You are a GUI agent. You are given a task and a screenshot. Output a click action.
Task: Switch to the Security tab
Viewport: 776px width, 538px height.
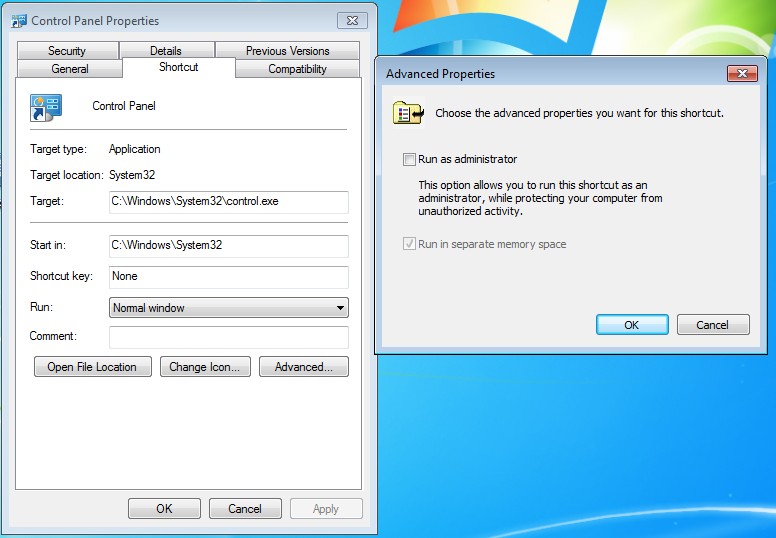point(67,50)
